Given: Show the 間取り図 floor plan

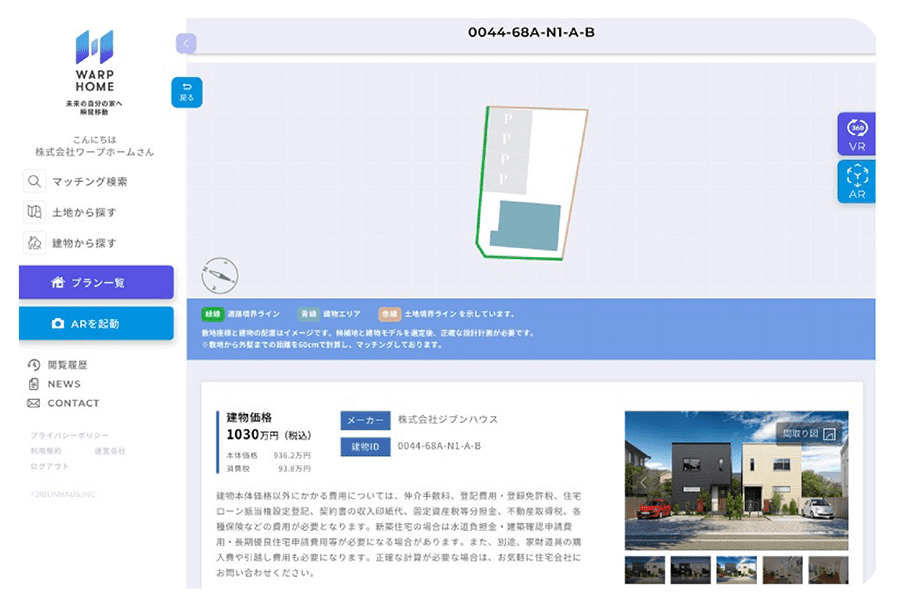Looking at the screenshot, I should [808, 433].
